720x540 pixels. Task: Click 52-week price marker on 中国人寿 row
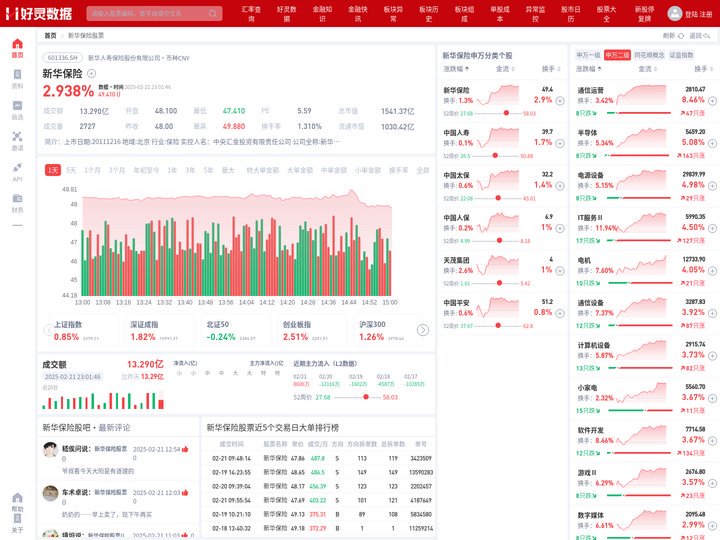495,156
